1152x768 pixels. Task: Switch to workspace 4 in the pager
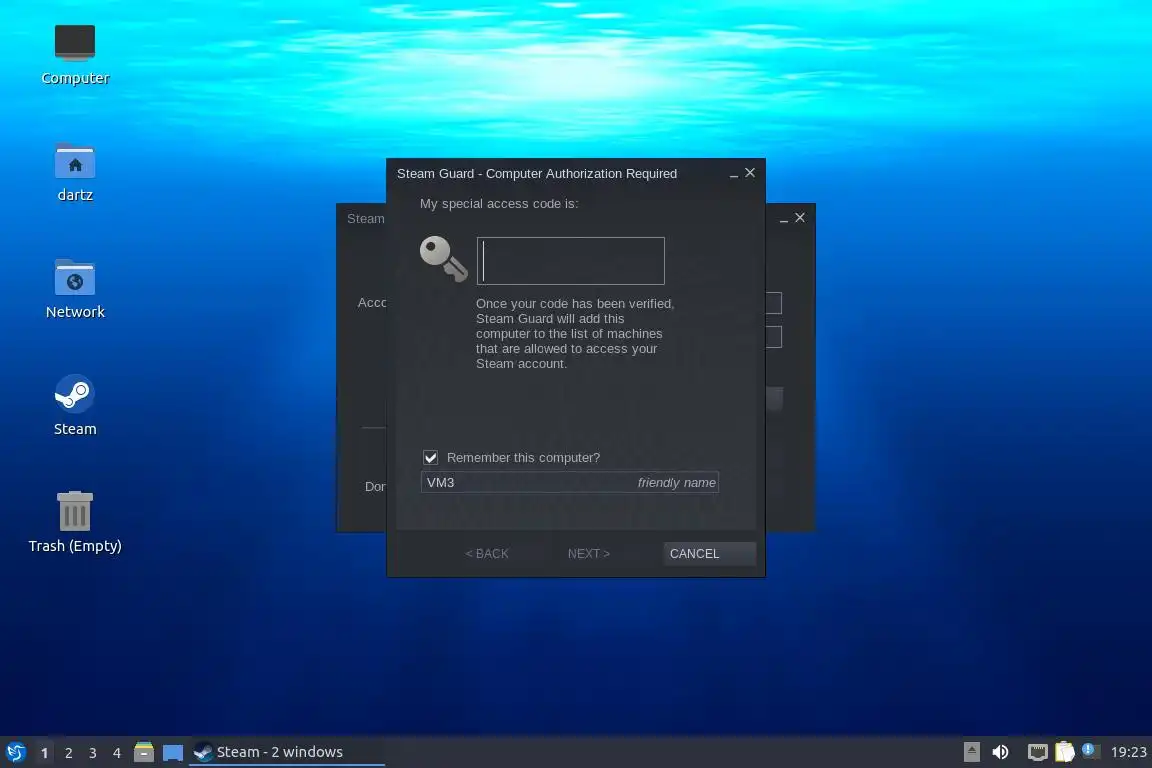pyautogui.click(x=116, y=753)
